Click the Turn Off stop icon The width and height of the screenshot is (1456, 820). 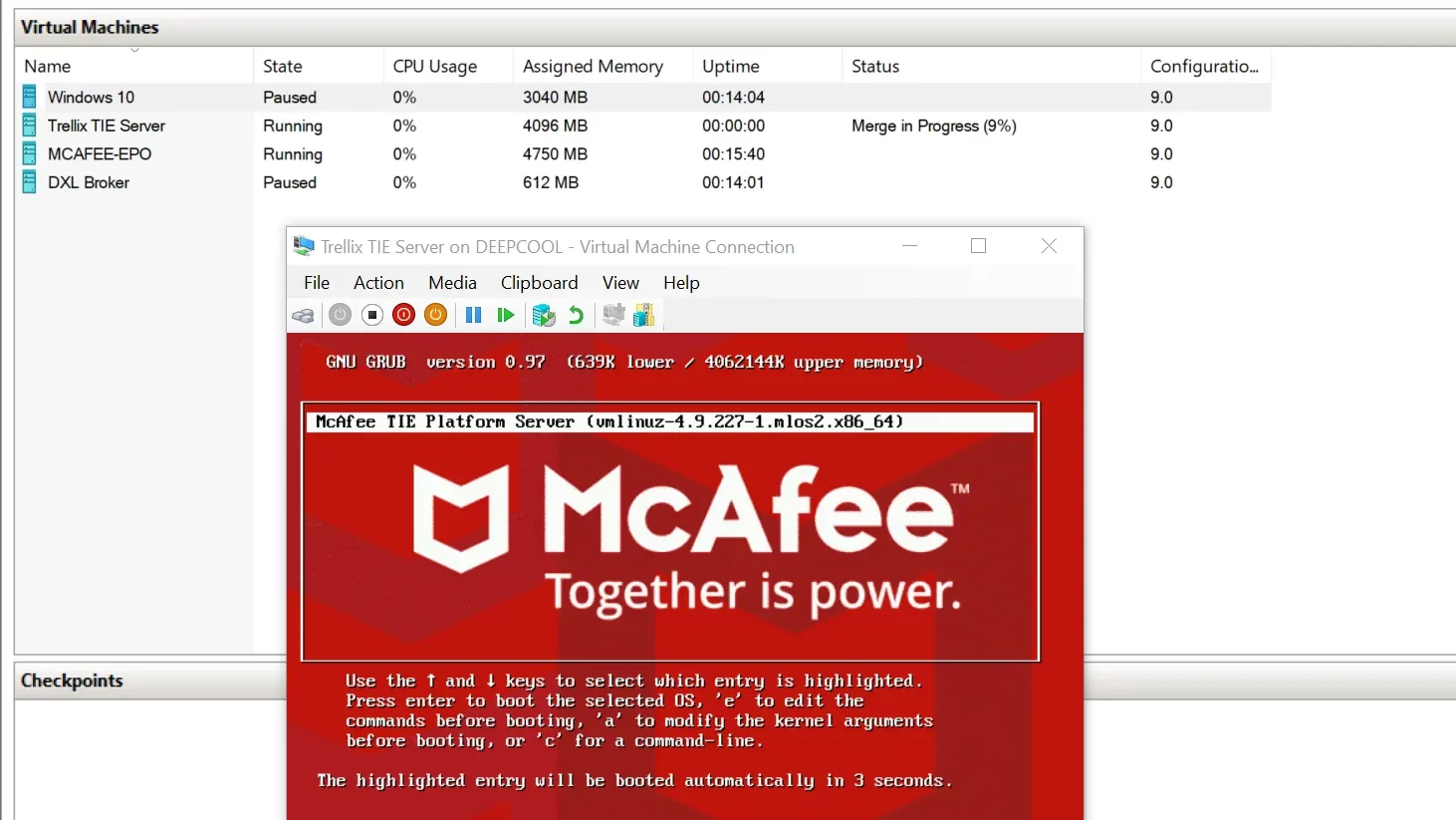click(x=372, y=315)
